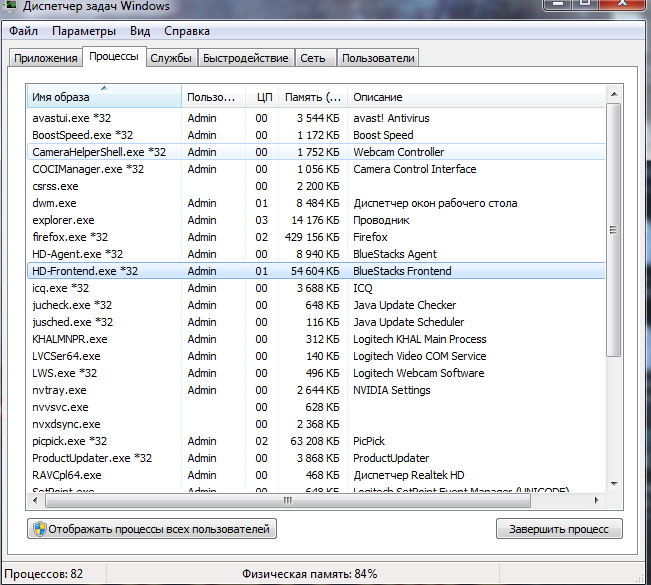Switch to the Приложения tab
This screenshot has height=585, width=651.
tap(46, 58)
